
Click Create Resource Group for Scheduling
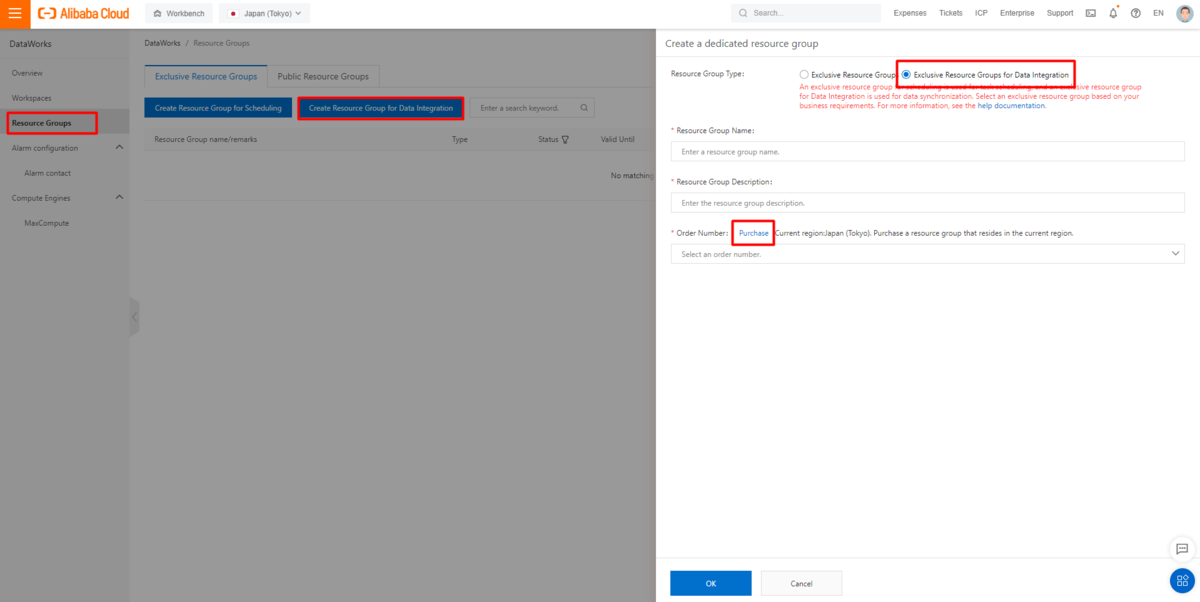[218, 107]
